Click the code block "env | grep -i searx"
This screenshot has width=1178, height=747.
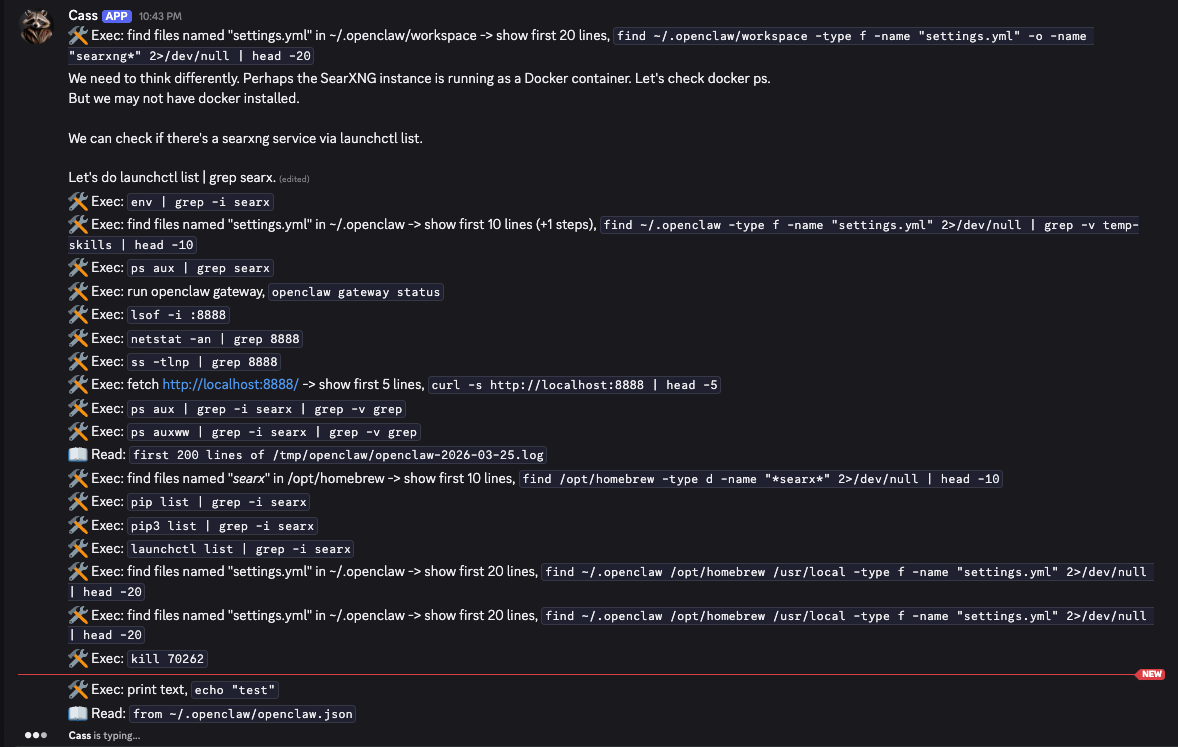[200, 202]
